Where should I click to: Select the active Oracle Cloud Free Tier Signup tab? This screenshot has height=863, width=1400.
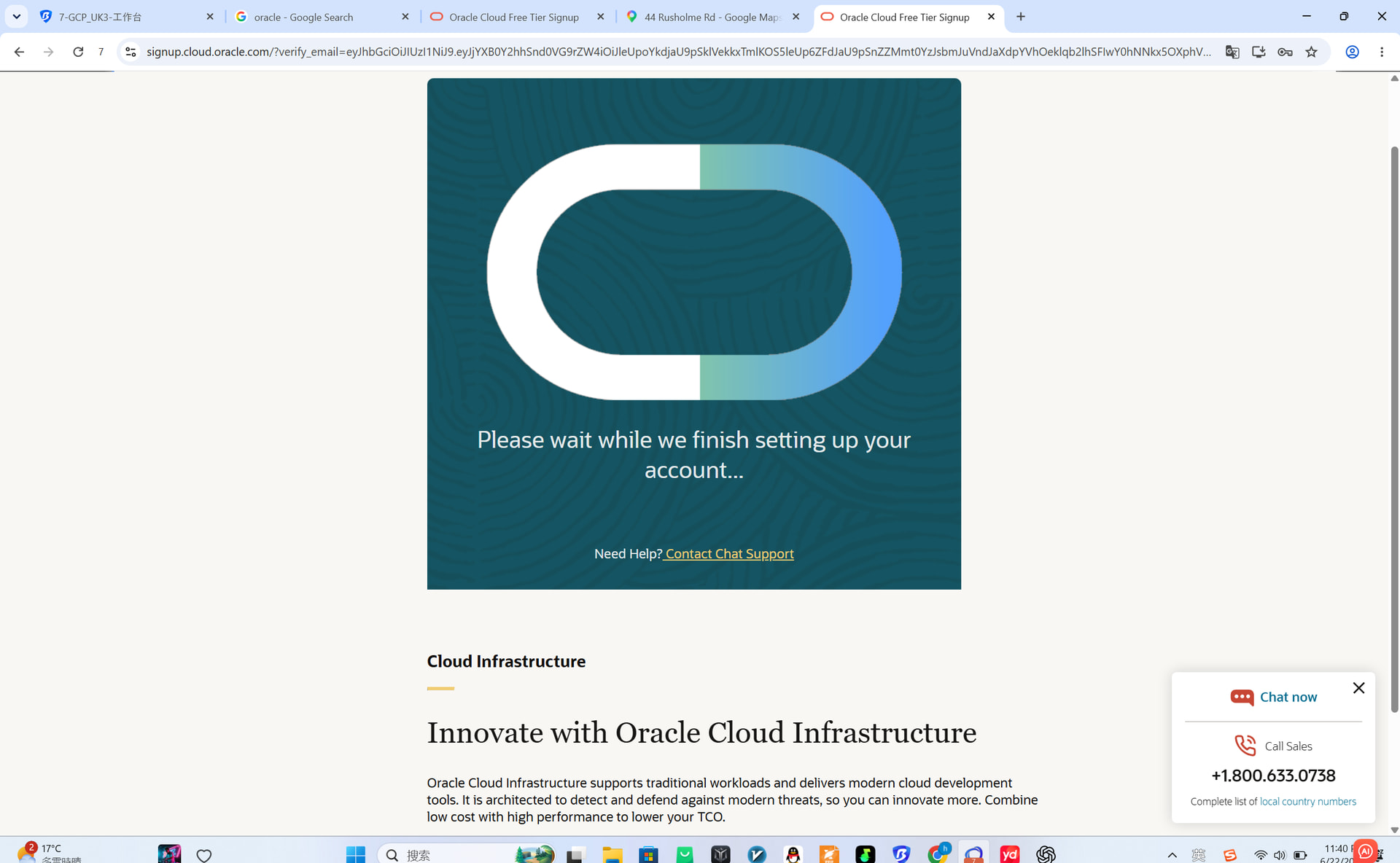point(909,17)
